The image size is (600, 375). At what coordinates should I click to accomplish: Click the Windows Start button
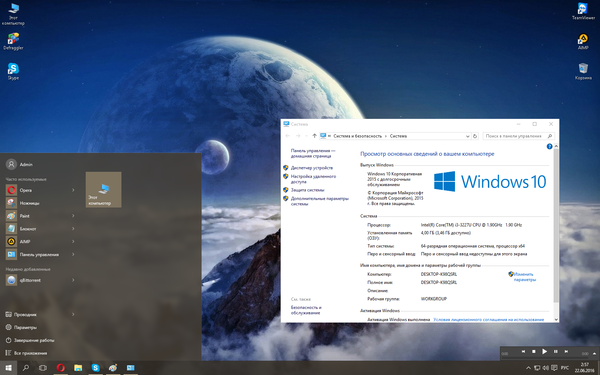[8, 368]
